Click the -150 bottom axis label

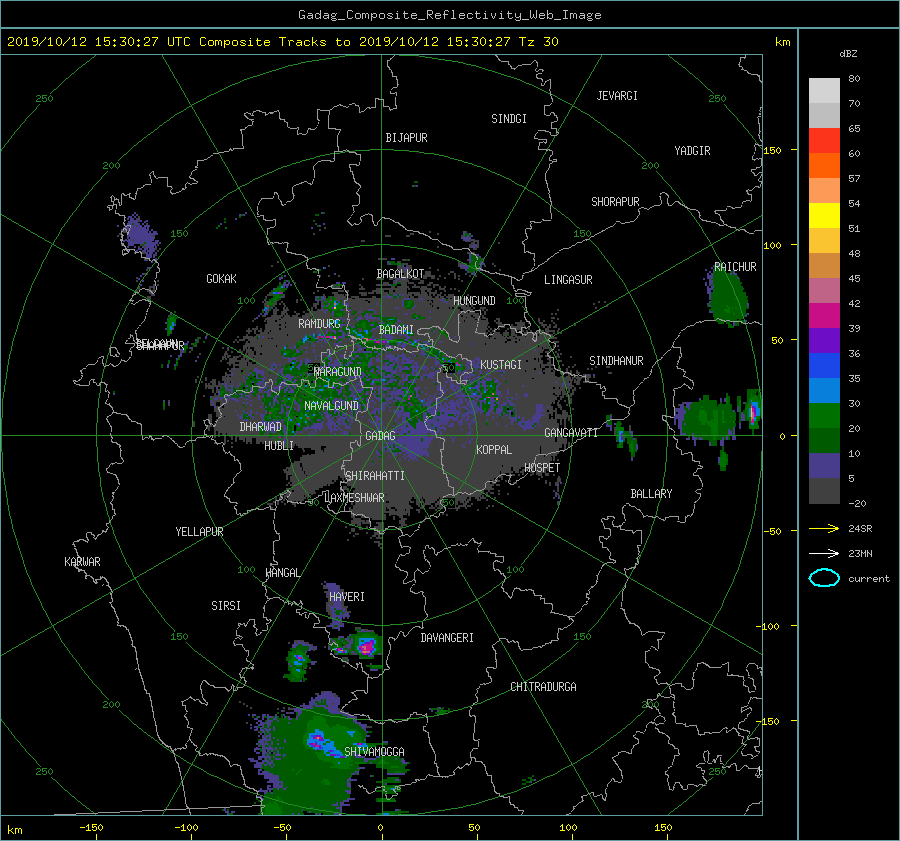pos(91,827)
